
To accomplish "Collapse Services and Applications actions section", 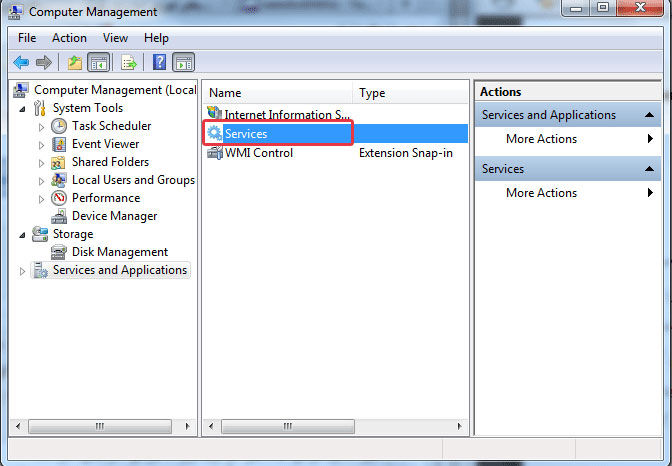I will (x=649, y=115).
